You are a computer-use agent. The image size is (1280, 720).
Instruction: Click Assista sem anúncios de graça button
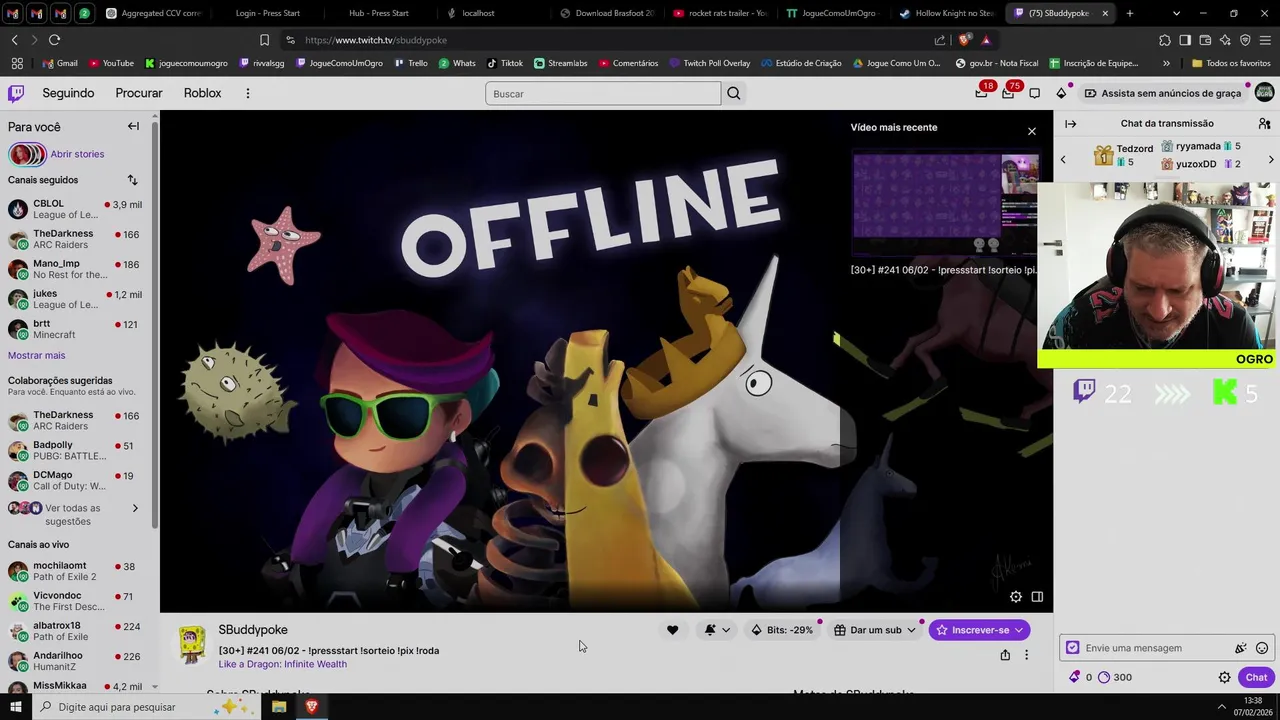[x=1163, y=93]
